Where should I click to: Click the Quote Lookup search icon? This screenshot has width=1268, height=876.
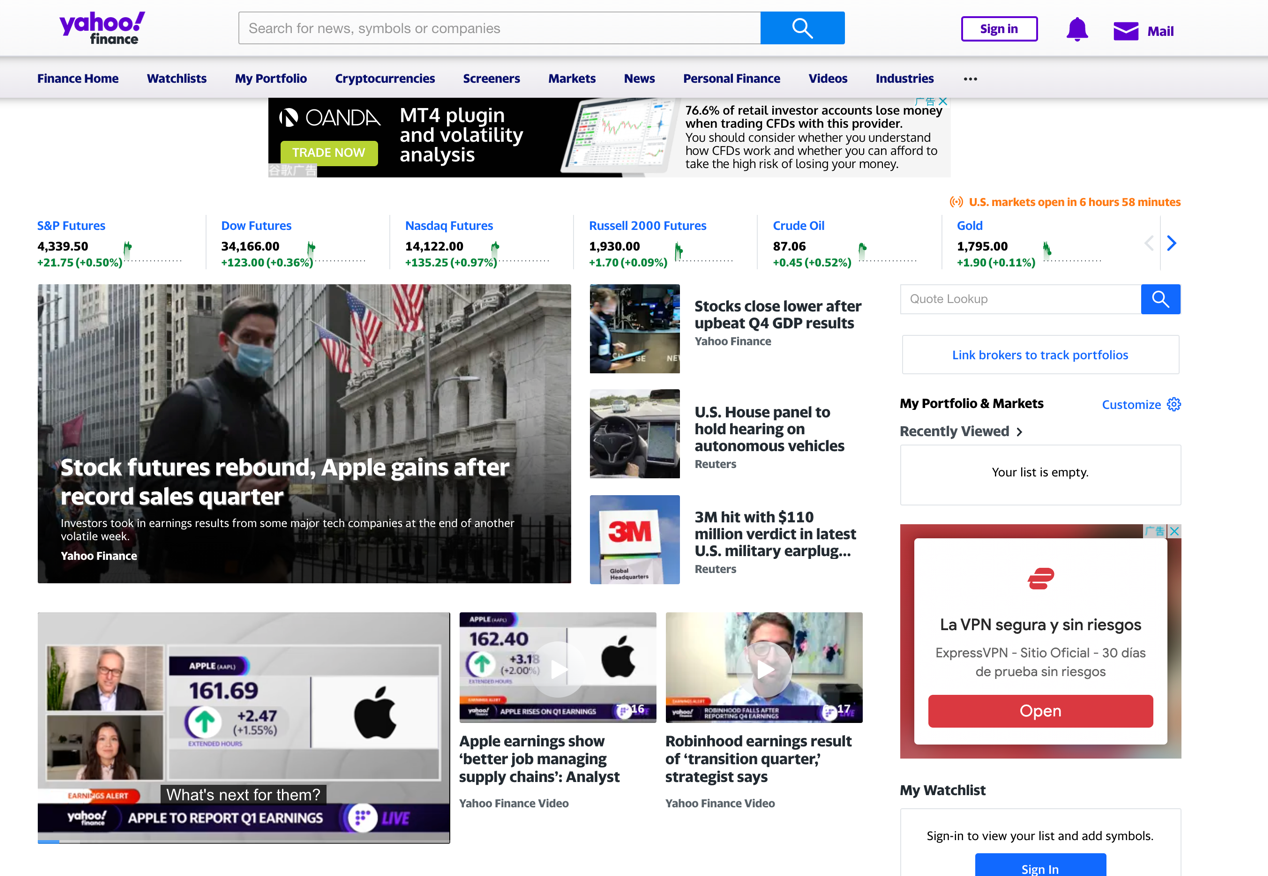[x=1160, y=299]
